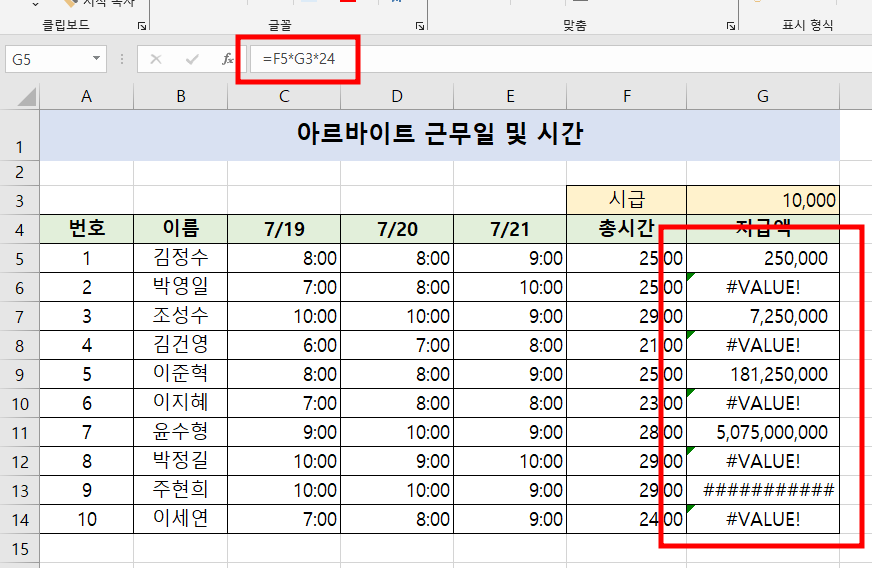Screen dimensions: 872x568
Task: Select the name cell 박영일
Action: 181,287
